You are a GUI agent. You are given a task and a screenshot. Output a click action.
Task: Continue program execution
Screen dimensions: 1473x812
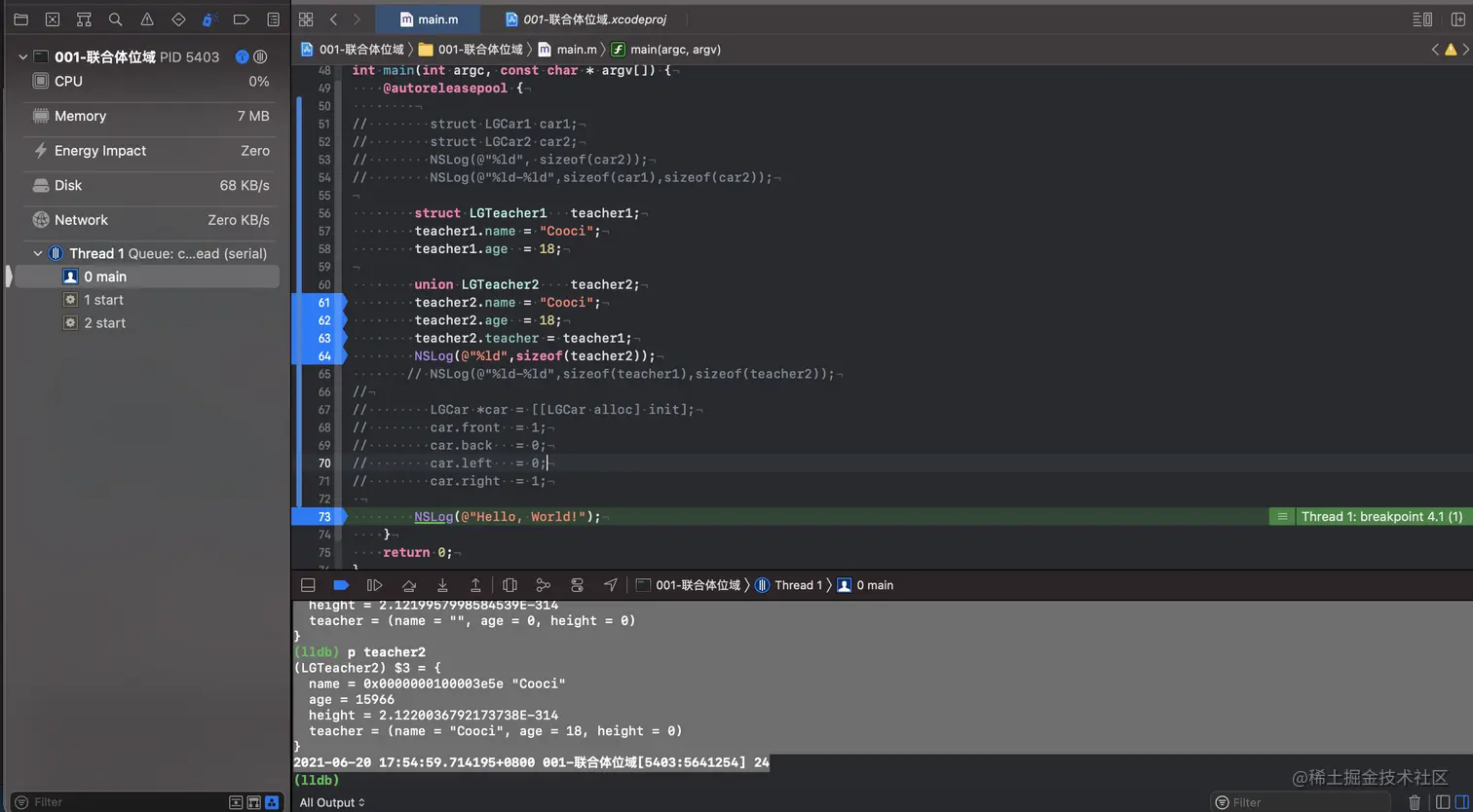tap(374, 585)
